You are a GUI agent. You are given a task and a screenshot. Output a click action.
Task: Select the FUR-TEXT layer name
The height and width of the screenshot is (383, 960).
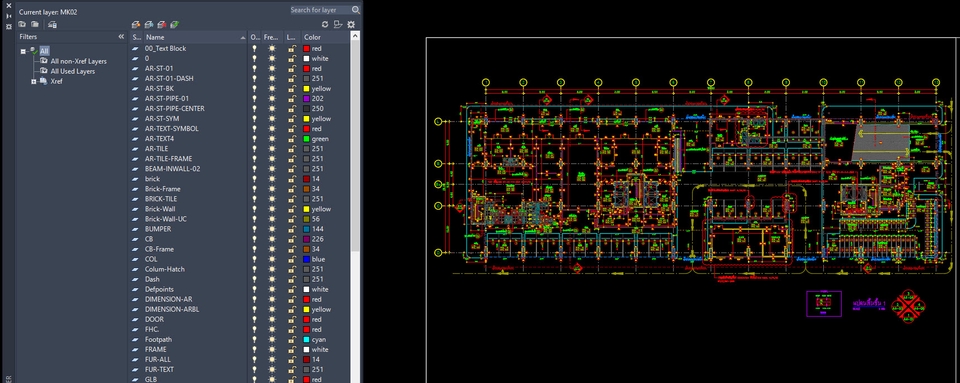point(159,370)
